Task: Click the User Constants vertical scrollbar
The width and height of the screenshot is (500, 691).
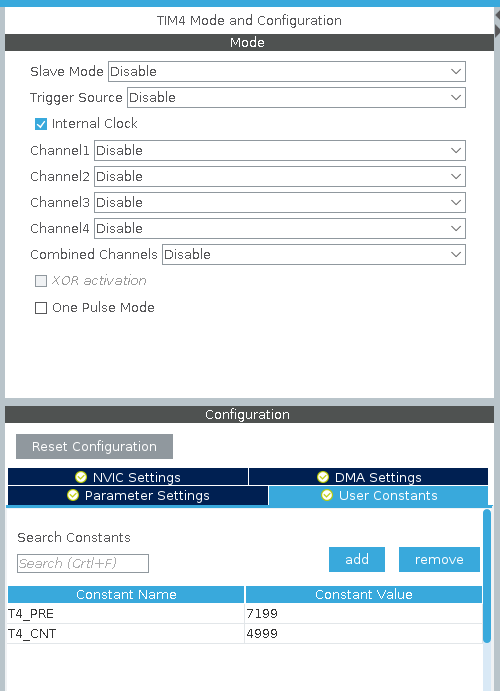Action: [x=487, y=576]
